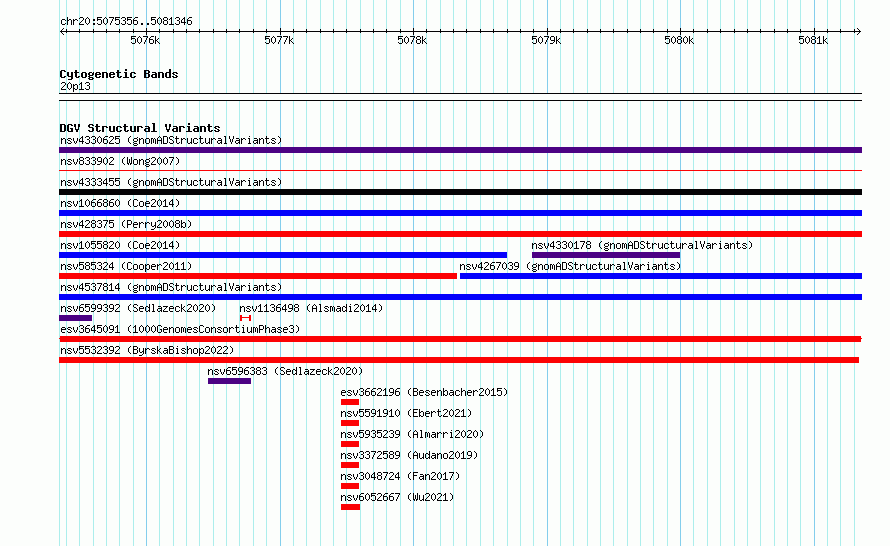The height and width of the screenshot is (546, 890).
Task: Click the nsv3048724 (Fan2017) label
Action: tap(400, 476)
